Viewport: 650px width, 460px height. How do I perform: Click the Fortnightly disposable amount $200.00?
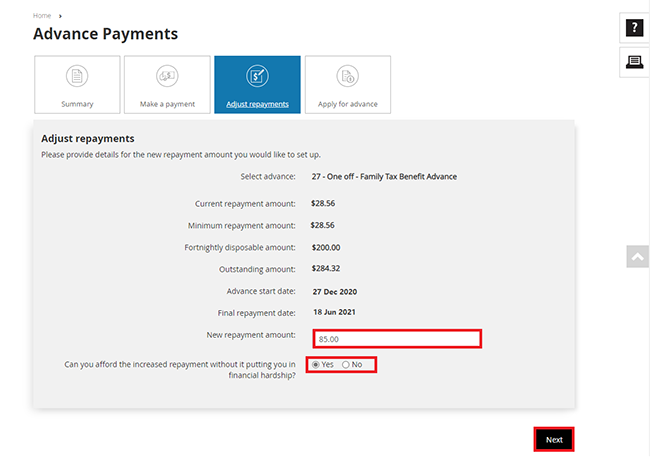tap(326, 247)
